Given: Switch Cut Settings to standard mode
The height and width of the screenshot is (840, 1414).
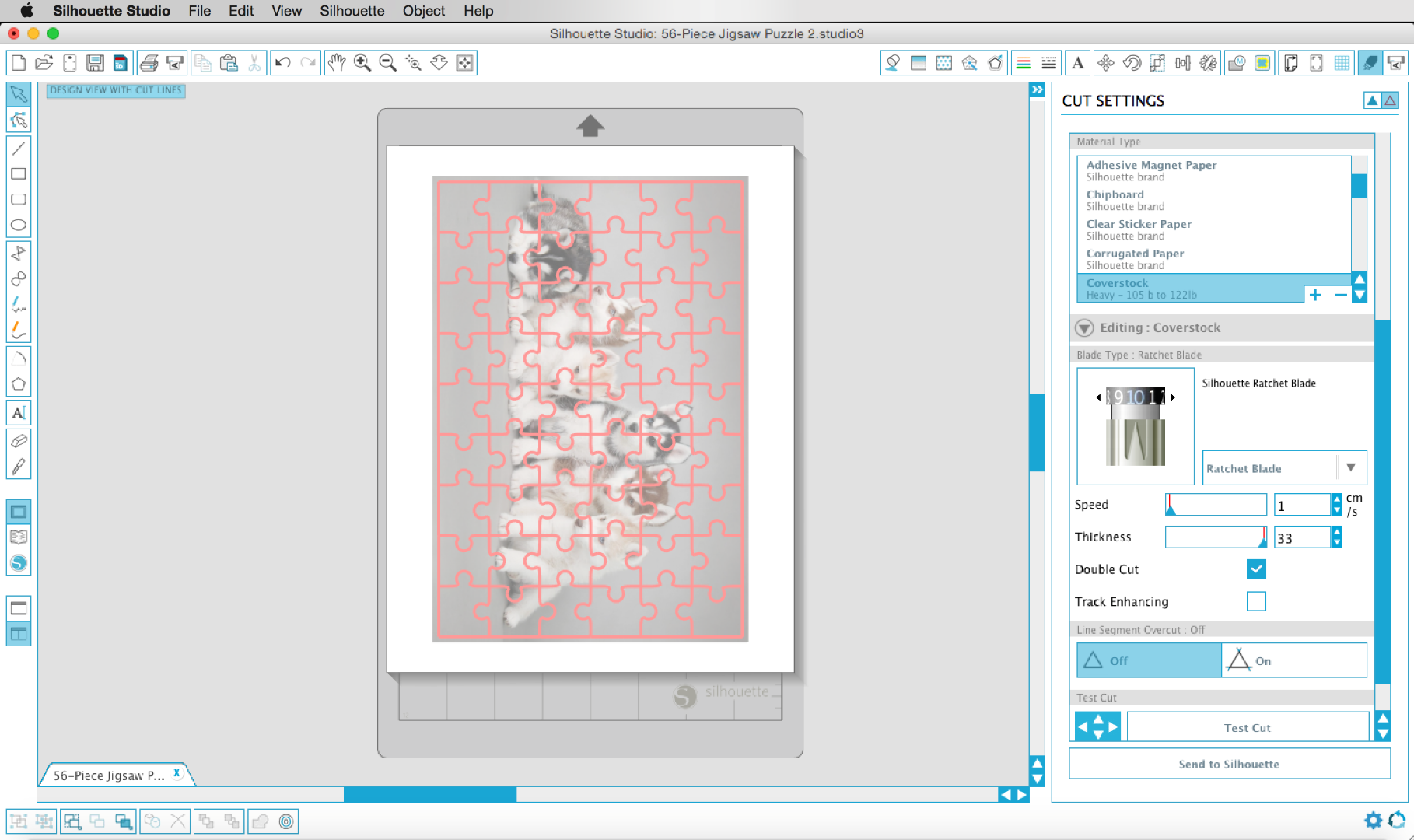Looking at the screenshot, I should (x=1372, y=100).
